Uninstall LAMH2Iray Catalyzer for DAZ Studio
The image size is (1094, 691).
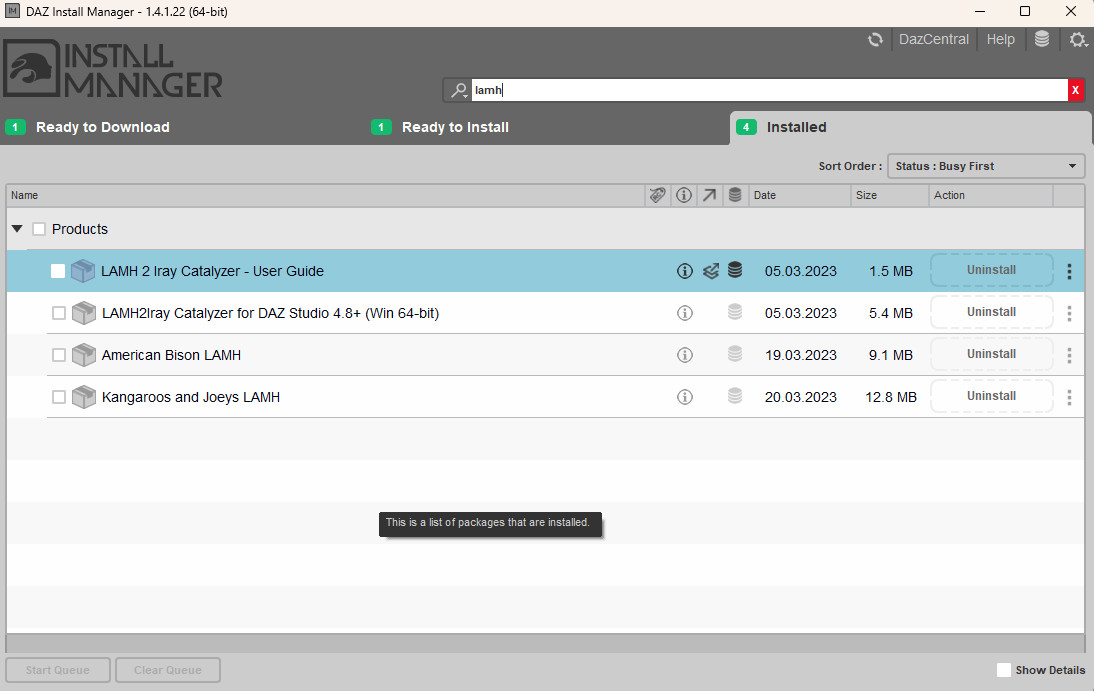click(x=991, y=312)
